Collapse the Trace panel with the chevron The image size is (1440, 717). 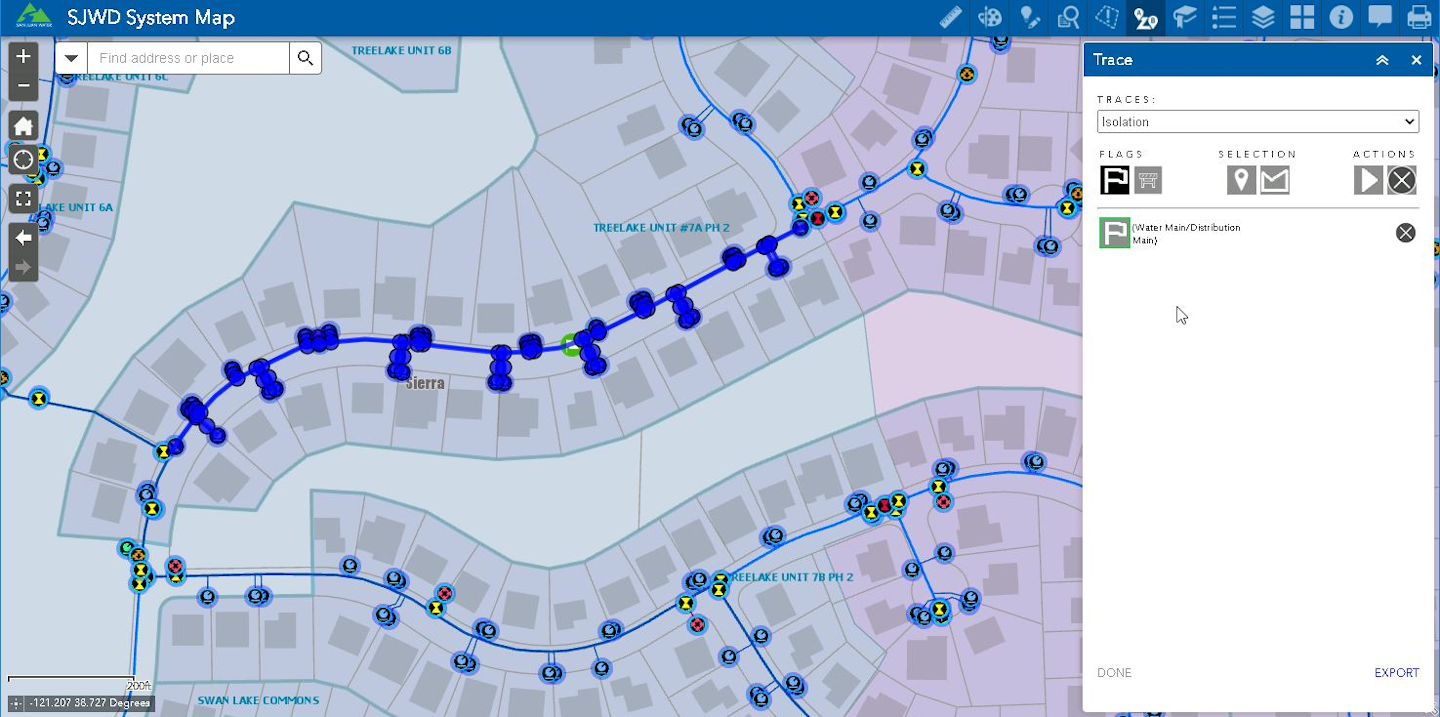pos(1382,60)
